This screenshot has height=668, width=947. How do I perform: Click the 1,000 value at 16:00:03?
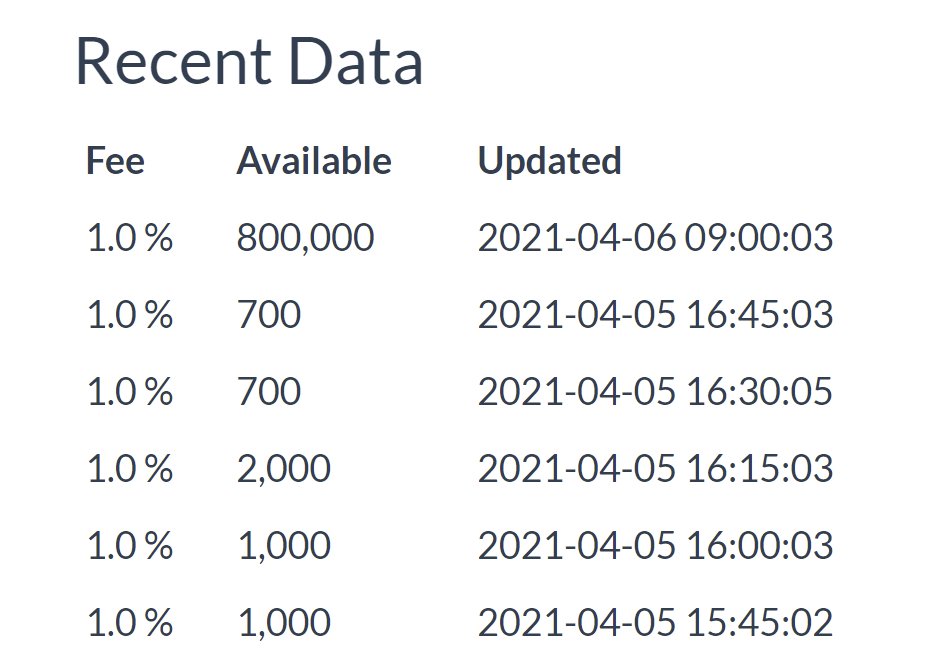pyautogui.click(x=284, y=545)
